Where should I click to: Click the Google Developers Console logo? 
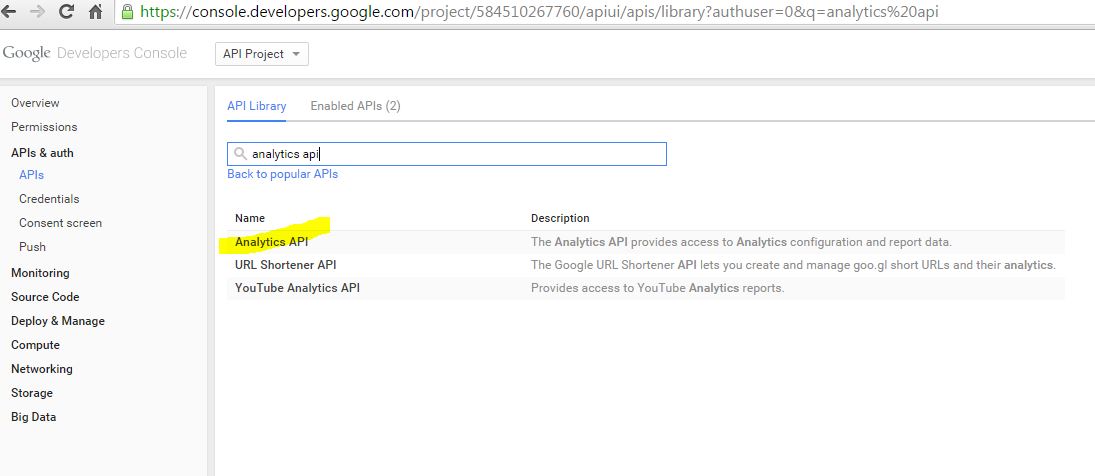tap(95, 54)
